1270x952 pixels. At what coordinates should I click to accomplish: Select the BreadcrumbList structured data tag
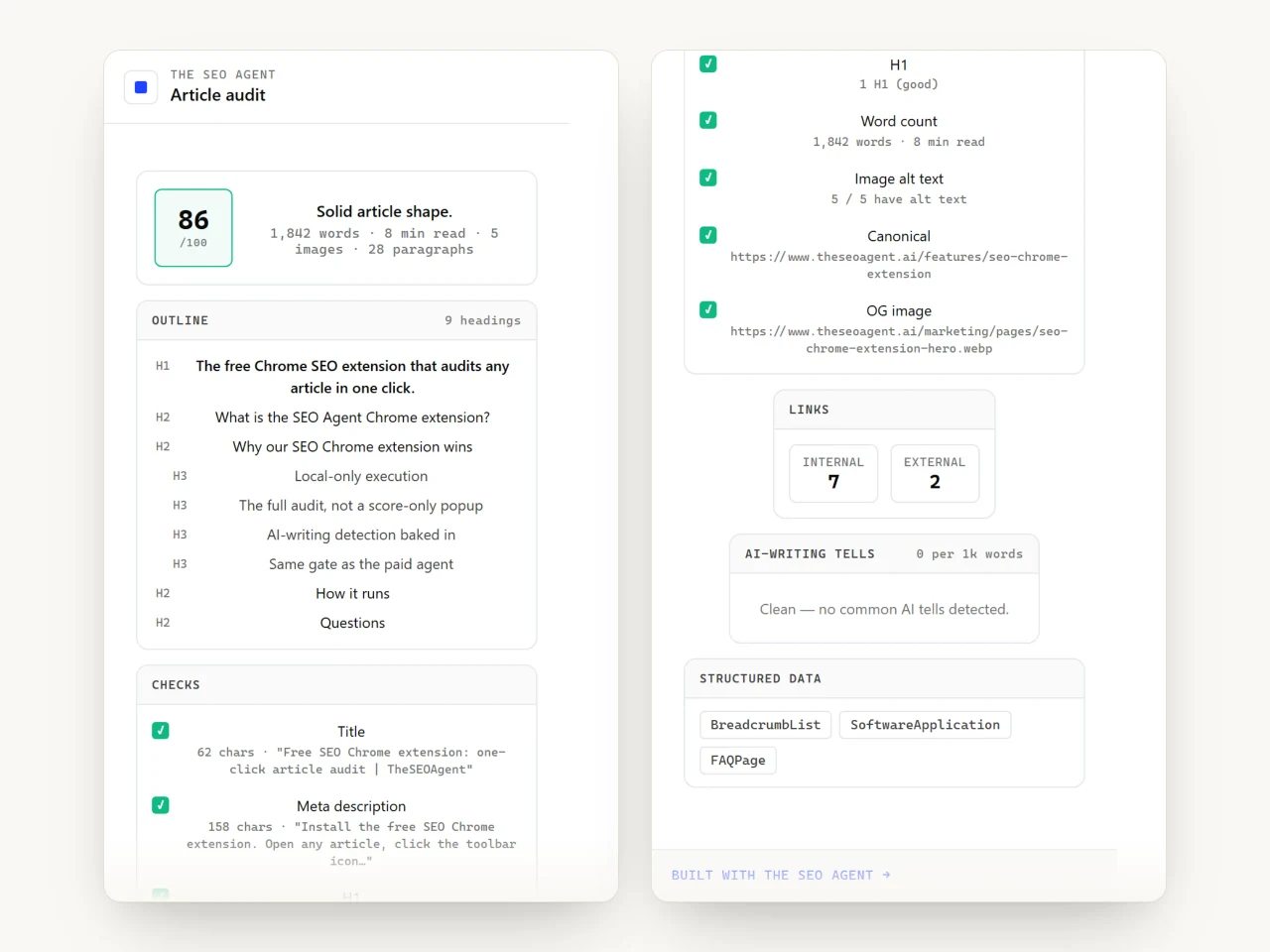pos(765,725)
